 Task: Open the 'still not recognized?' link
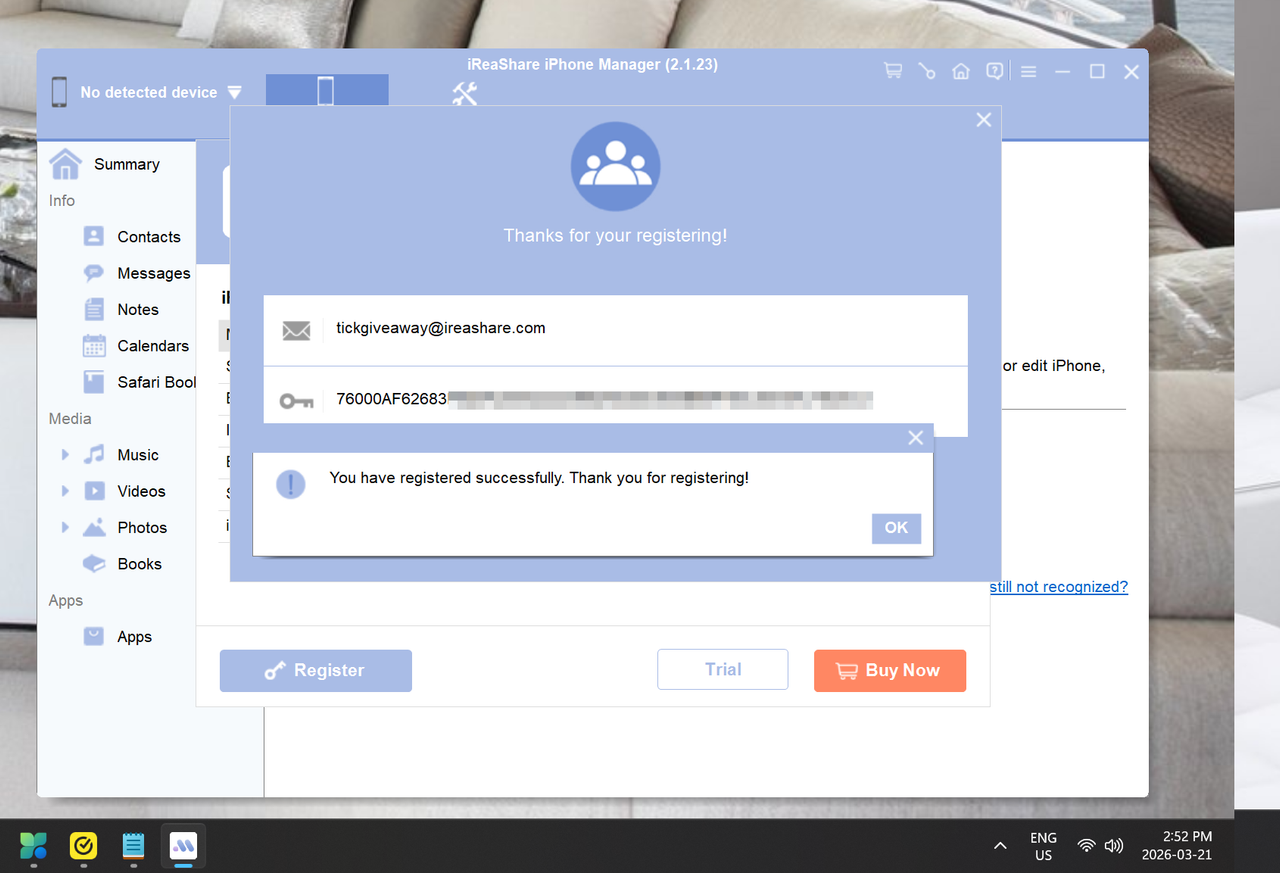[1059, 587]
